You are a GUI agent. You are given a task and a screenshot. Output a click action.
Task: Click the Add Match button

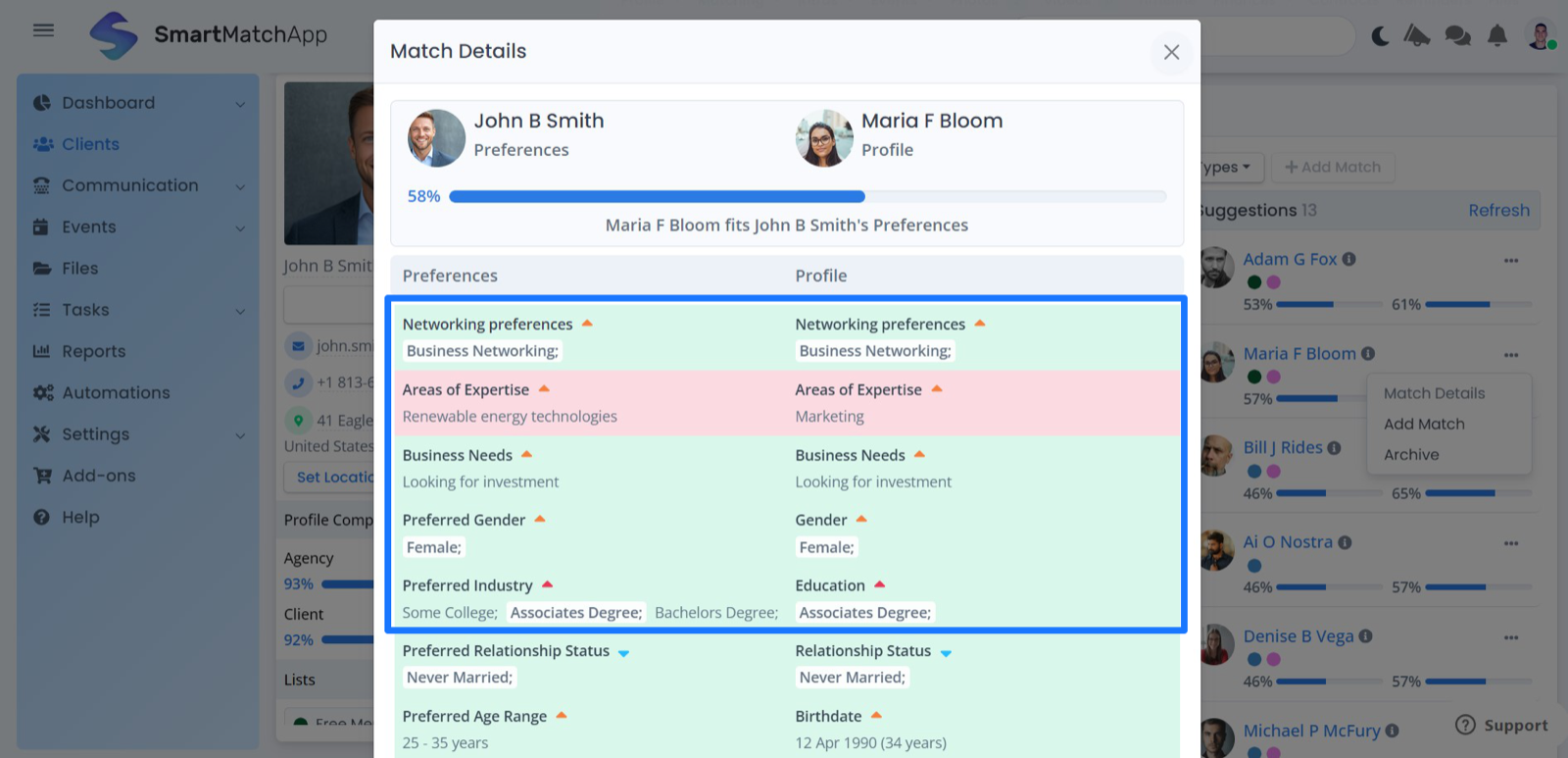coord(1333,167)
